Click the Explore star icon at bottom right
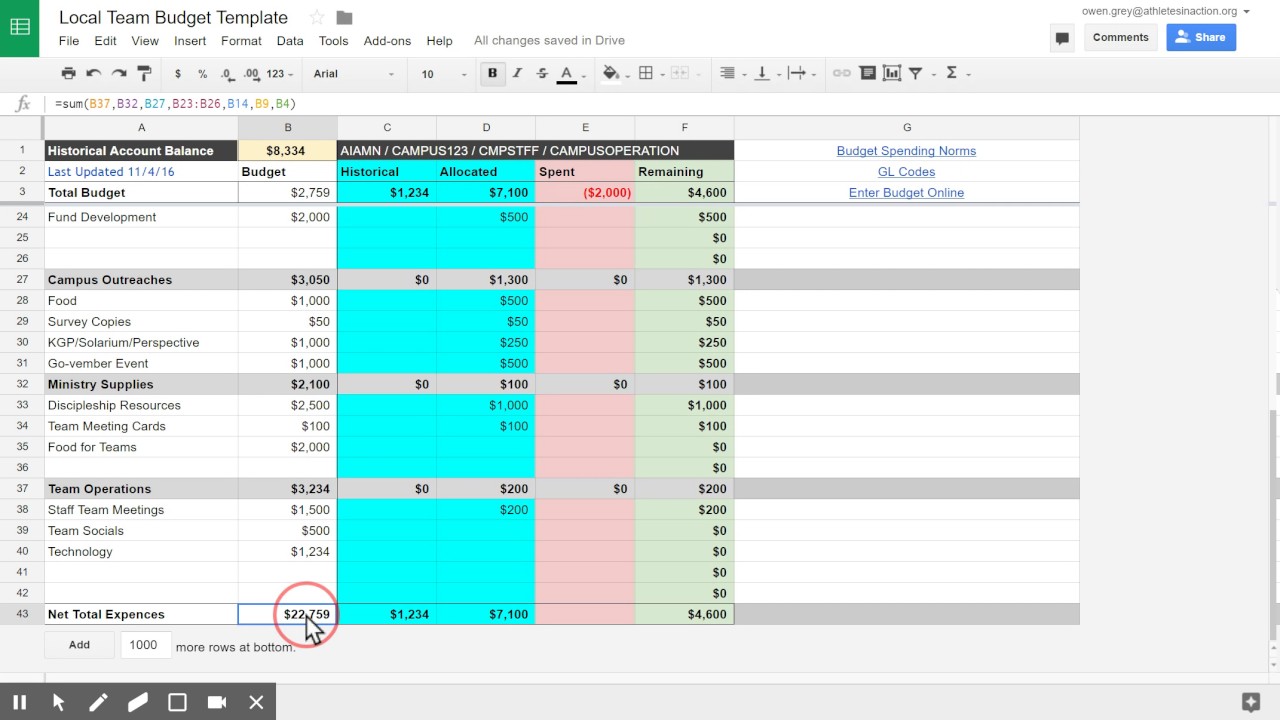The width and height of the screenshot is (1280, 720). point(1250,702)
